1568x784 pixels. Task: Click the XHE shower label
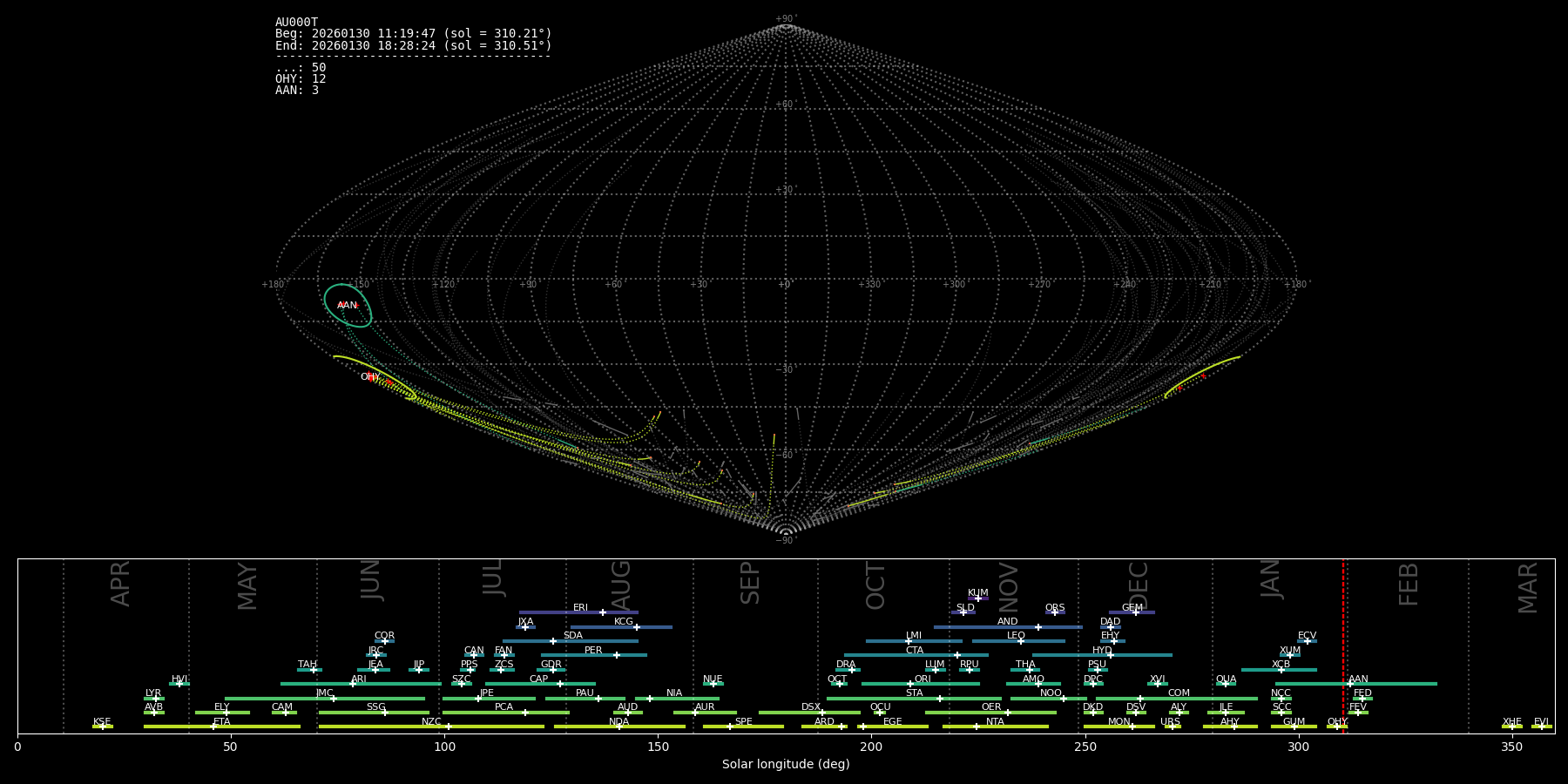(x=1511, y=721)
